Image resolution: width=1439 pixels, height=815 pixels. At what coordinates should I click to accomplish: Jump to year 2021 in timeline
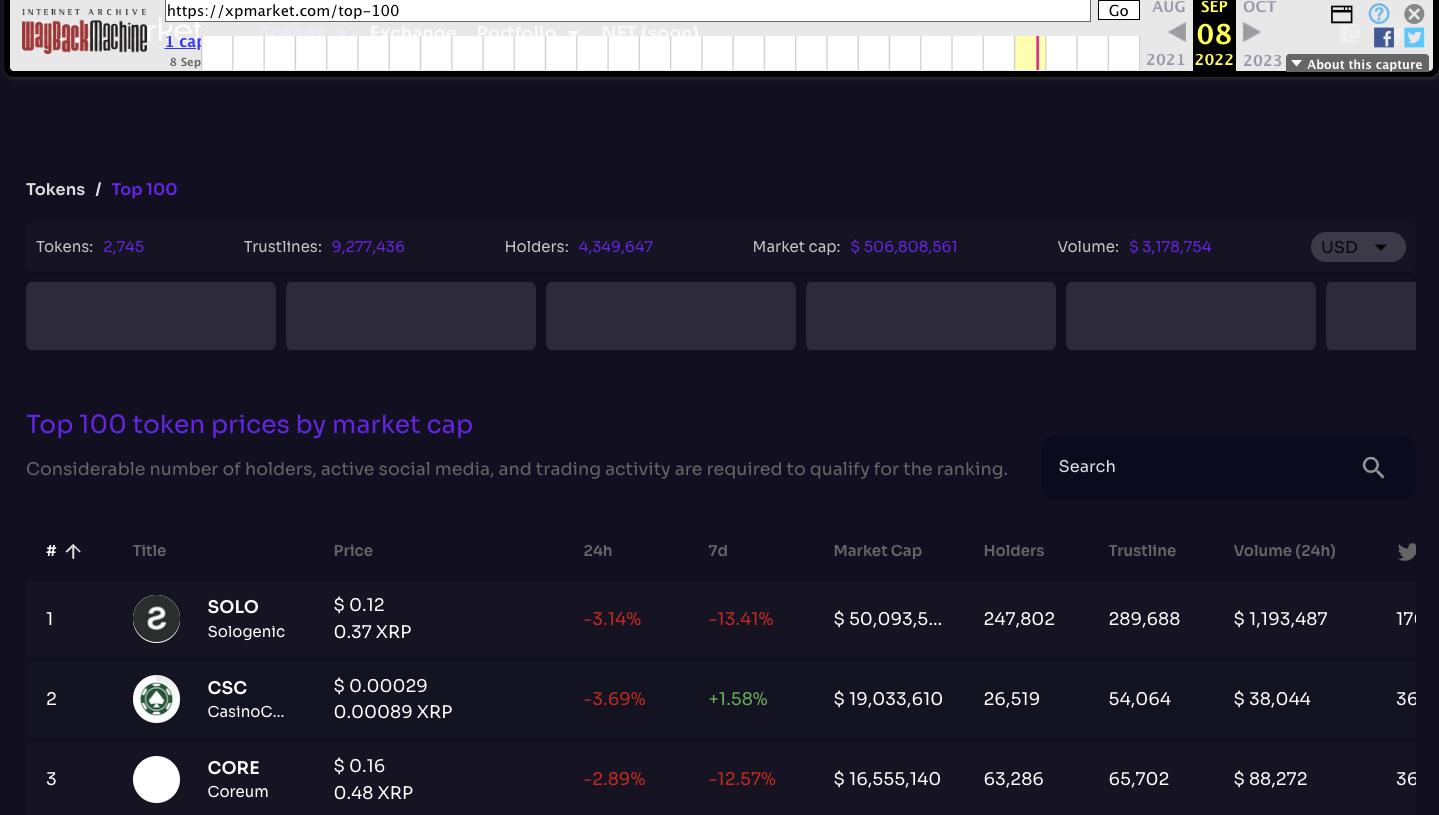point(1166,60)
